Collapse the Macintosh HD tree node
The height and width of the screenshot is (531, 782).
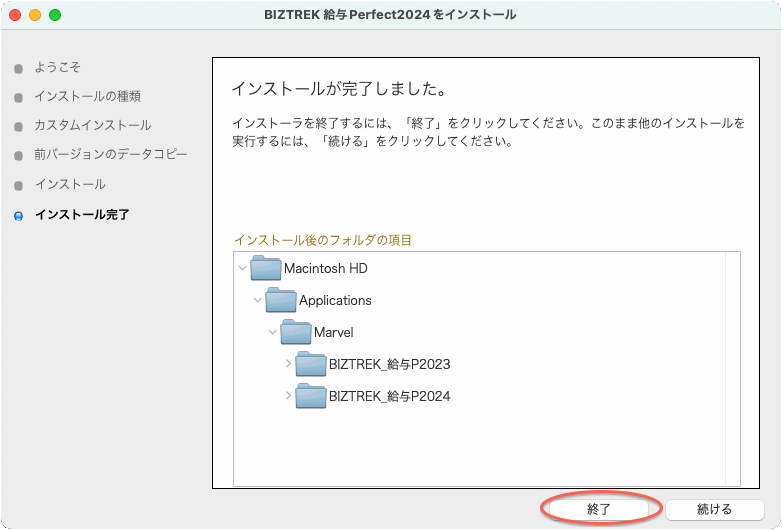pyautogui.click(x=243, y=268)
